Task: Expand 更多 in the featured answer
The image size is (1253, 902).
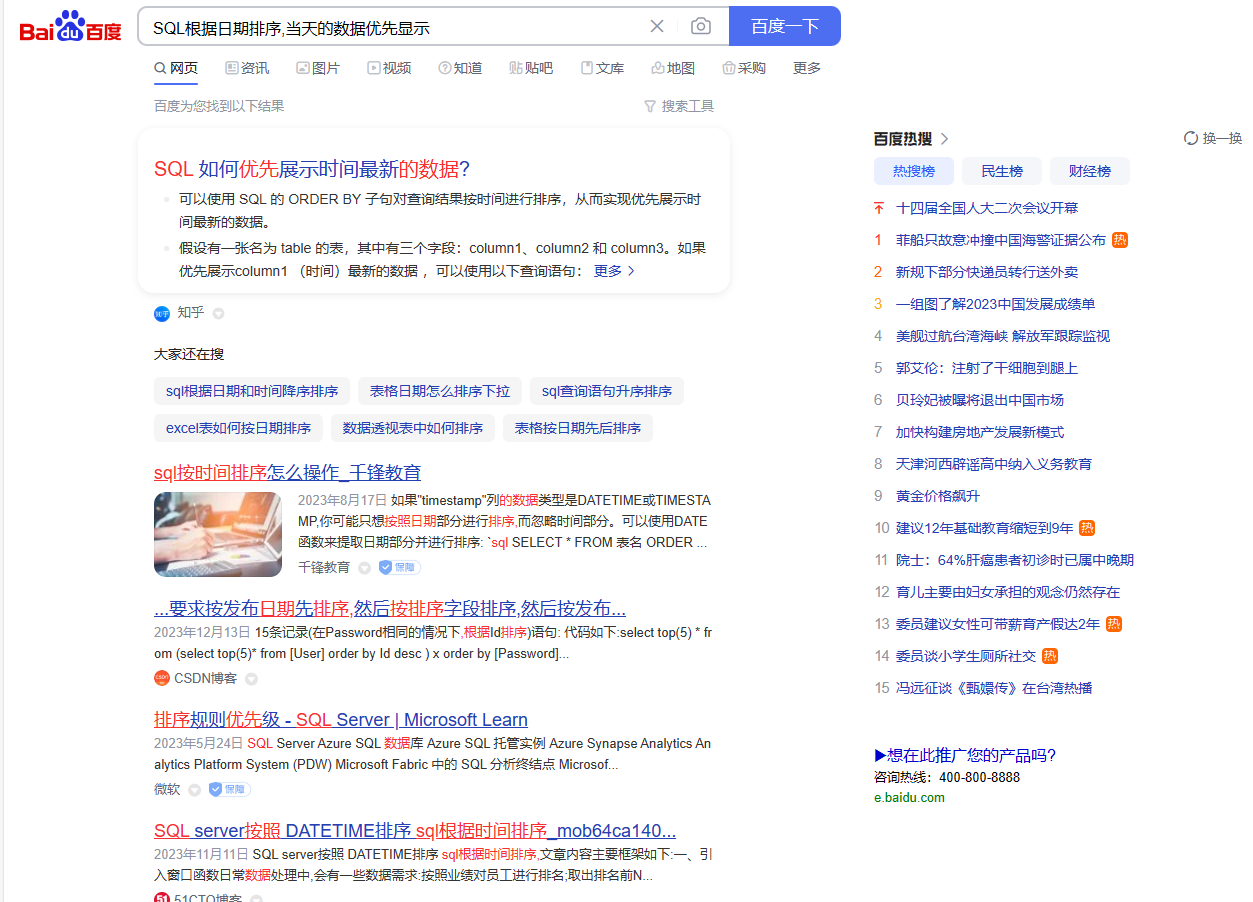Action: pos(614,271)
